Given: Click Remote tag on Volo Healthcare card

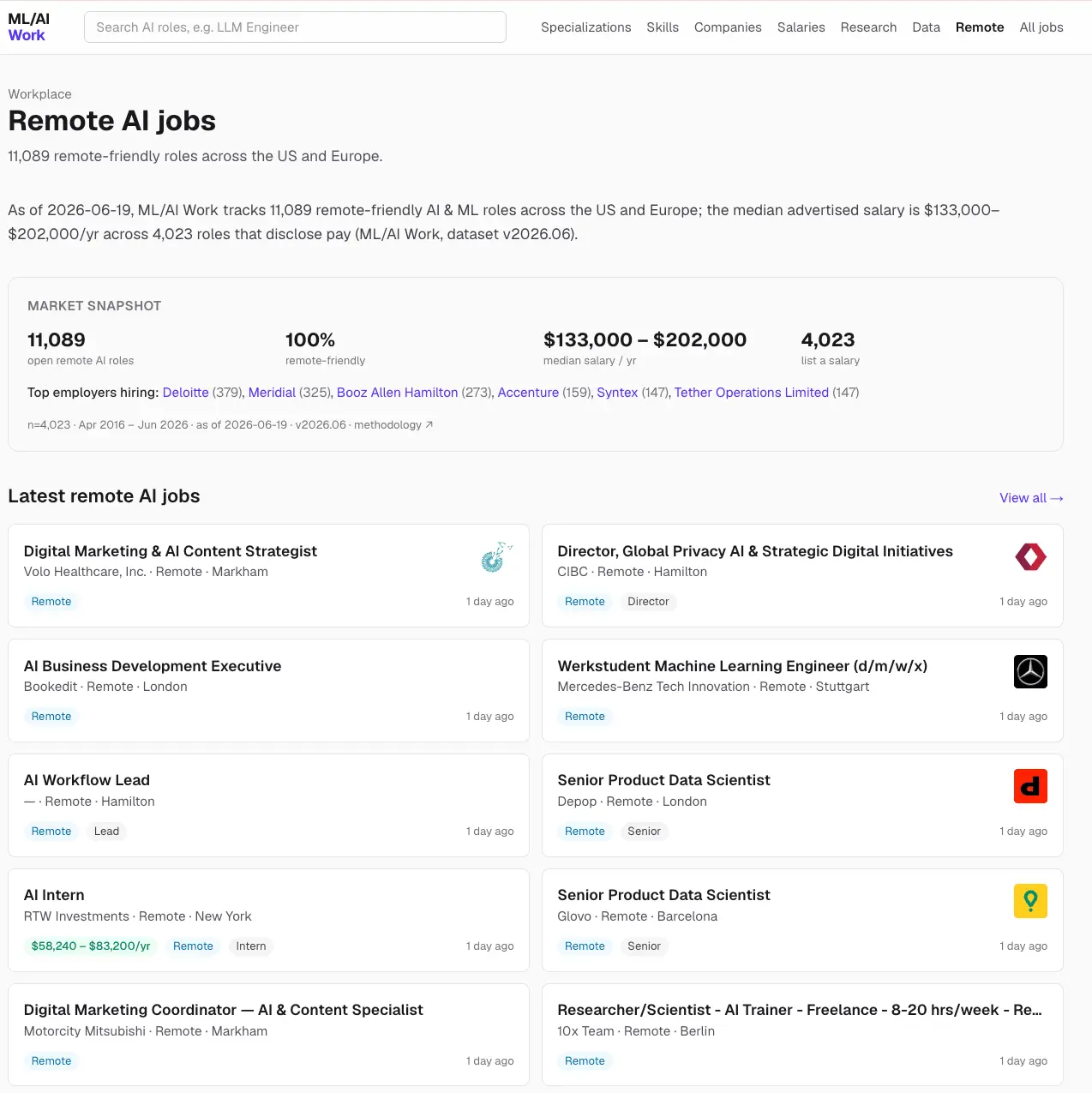Looking at the screenshot, I should point(51,602).
